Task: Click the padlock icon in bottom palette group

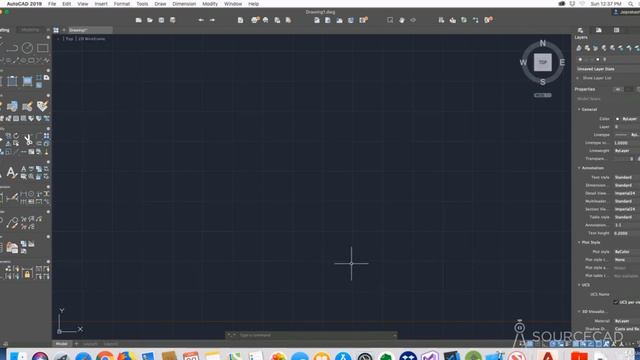Action: 27,274
